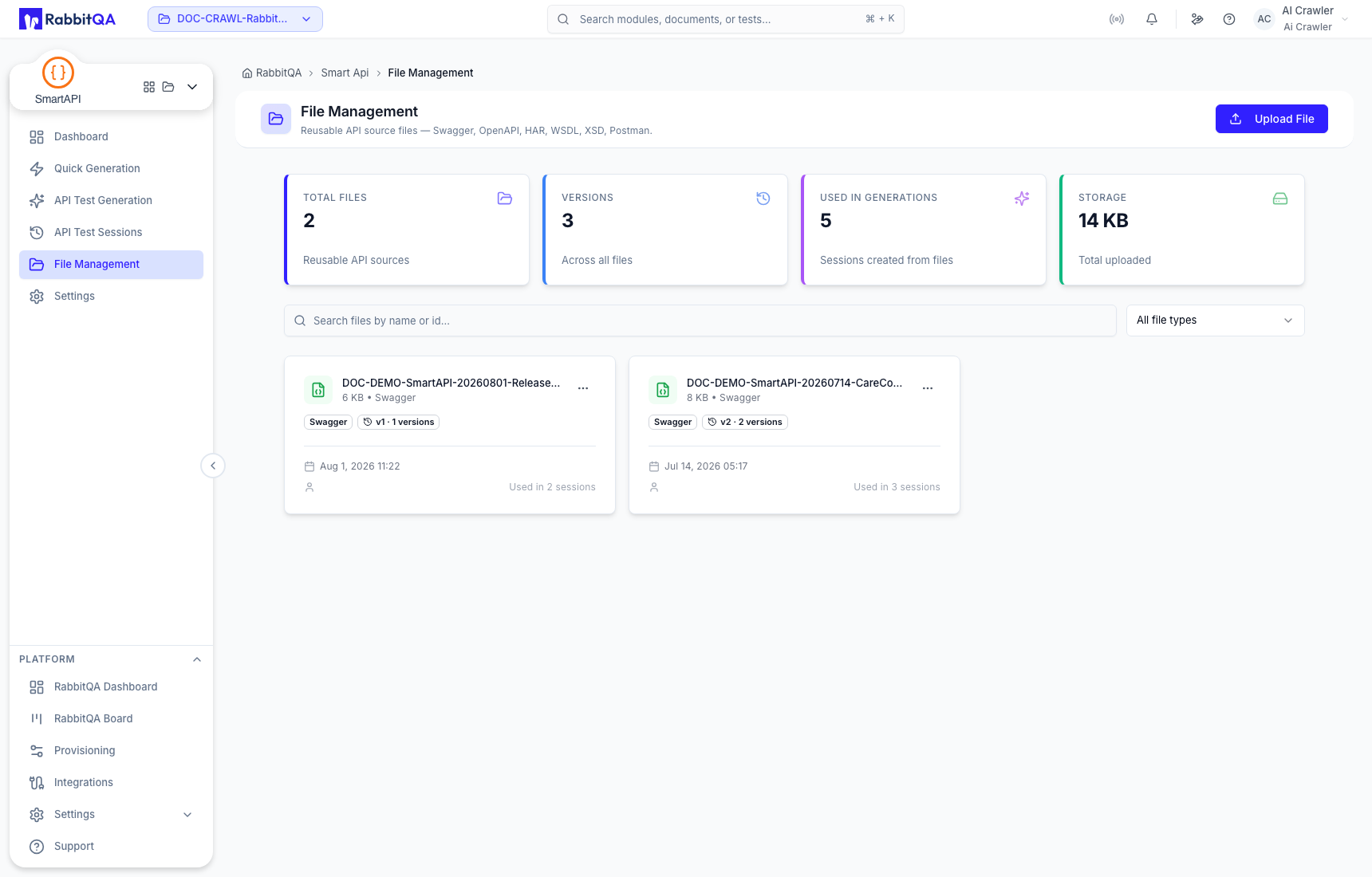Click the v2 · 2 versions badge
Image resolution: width=1372 pixels, height=877 pixels.
click(745, 423)
